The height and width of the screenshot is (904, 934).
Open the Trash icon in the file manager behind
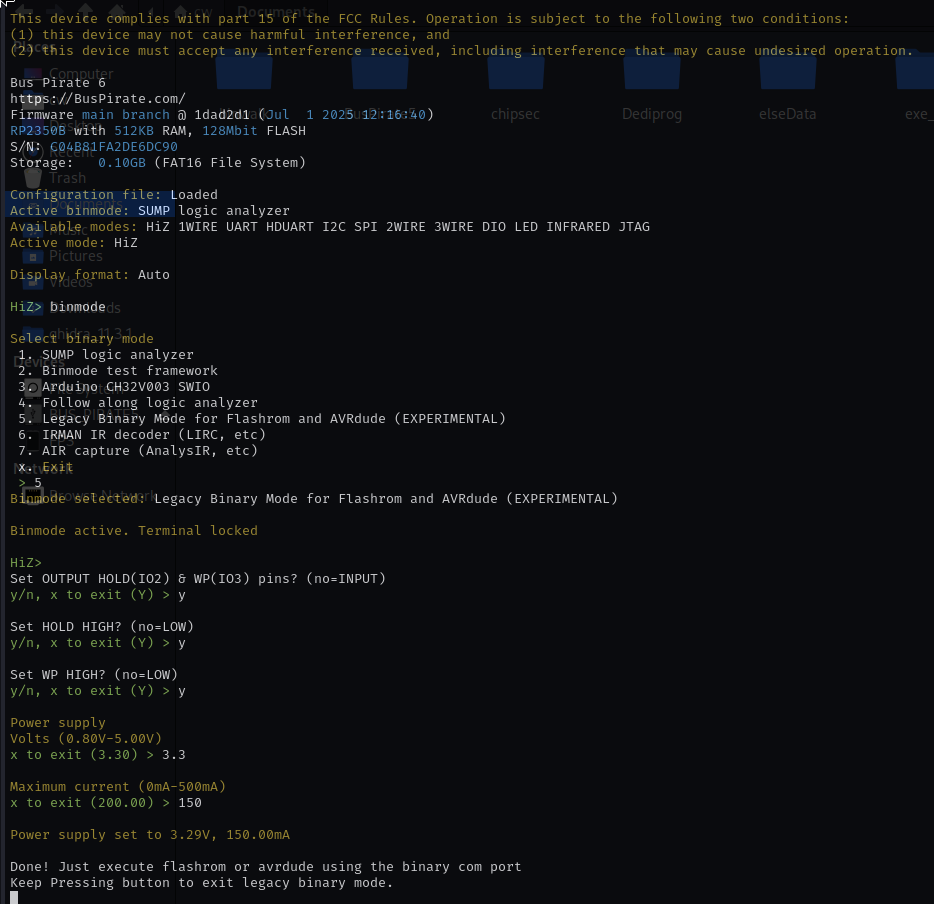tap(33, 177)
